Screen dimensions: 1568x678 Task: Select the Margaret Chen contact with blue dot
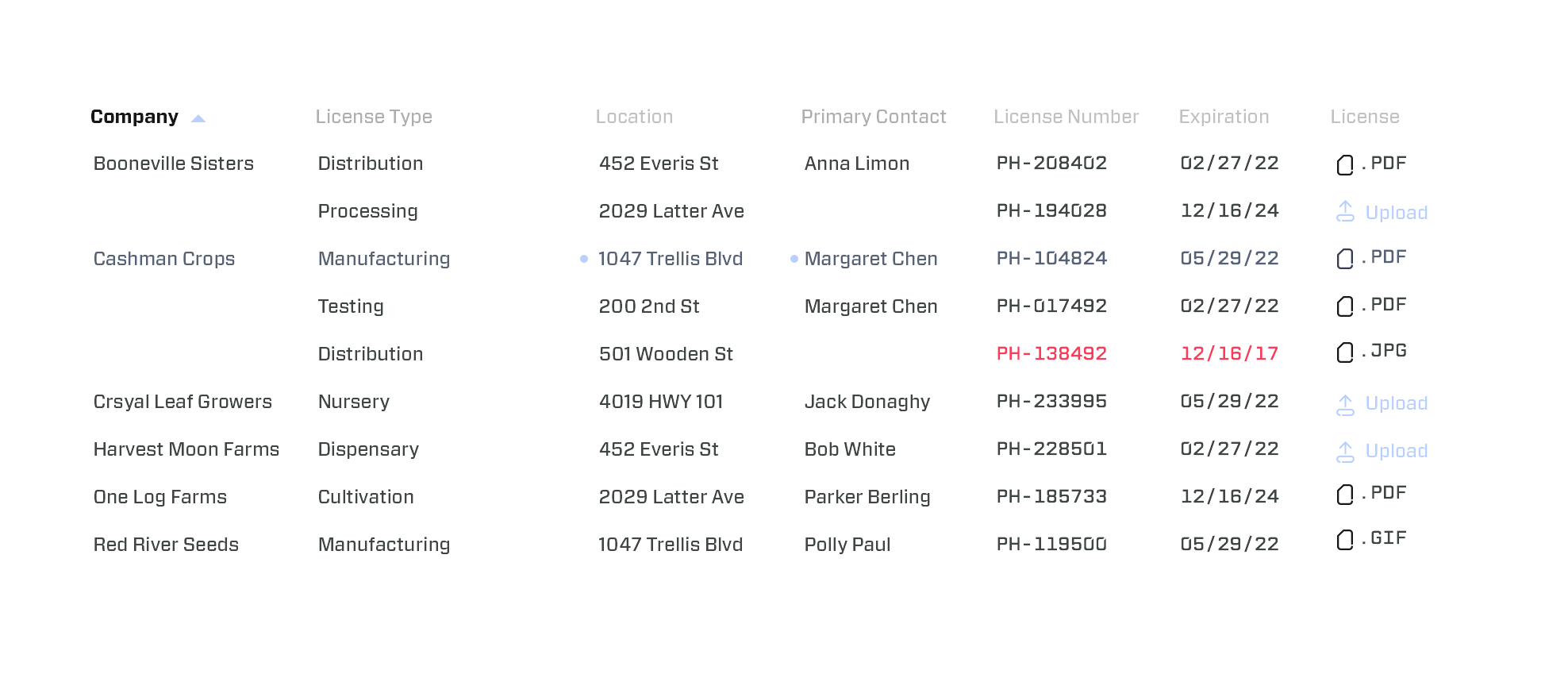[871, 259]
